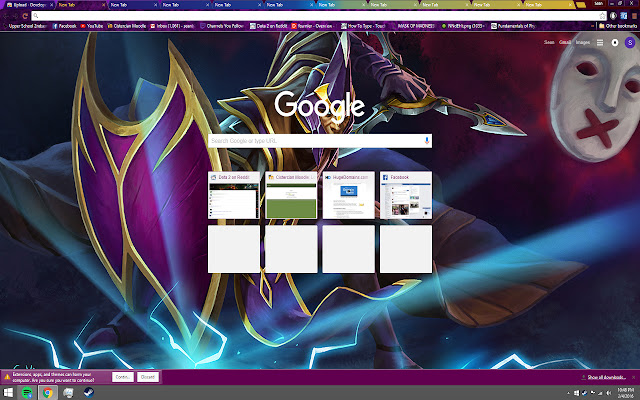Switch to the Upload - Developer tab
This screenshot has width=640, height=400.
(x=27, y=5)
